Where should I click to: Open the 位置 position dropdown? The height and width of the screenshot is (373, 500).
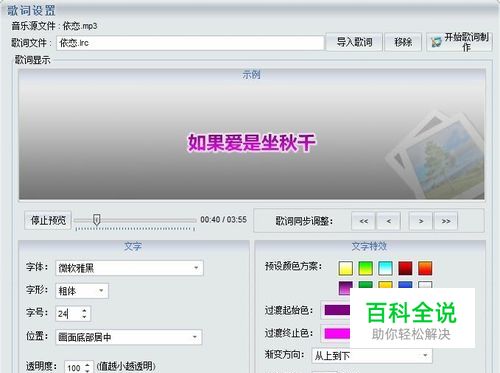[x=129, y=337]
